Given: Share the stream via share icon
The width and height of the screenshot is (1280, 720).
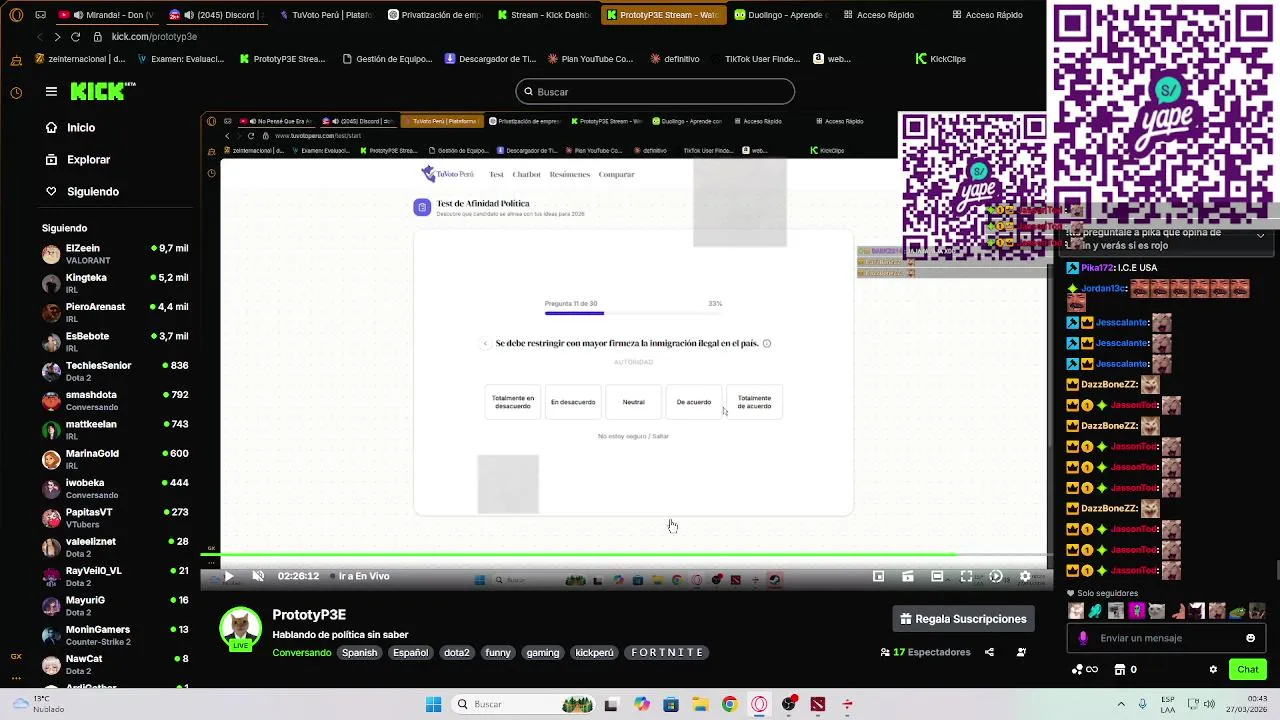Looking at the screenshot, I should click(989, 652).
